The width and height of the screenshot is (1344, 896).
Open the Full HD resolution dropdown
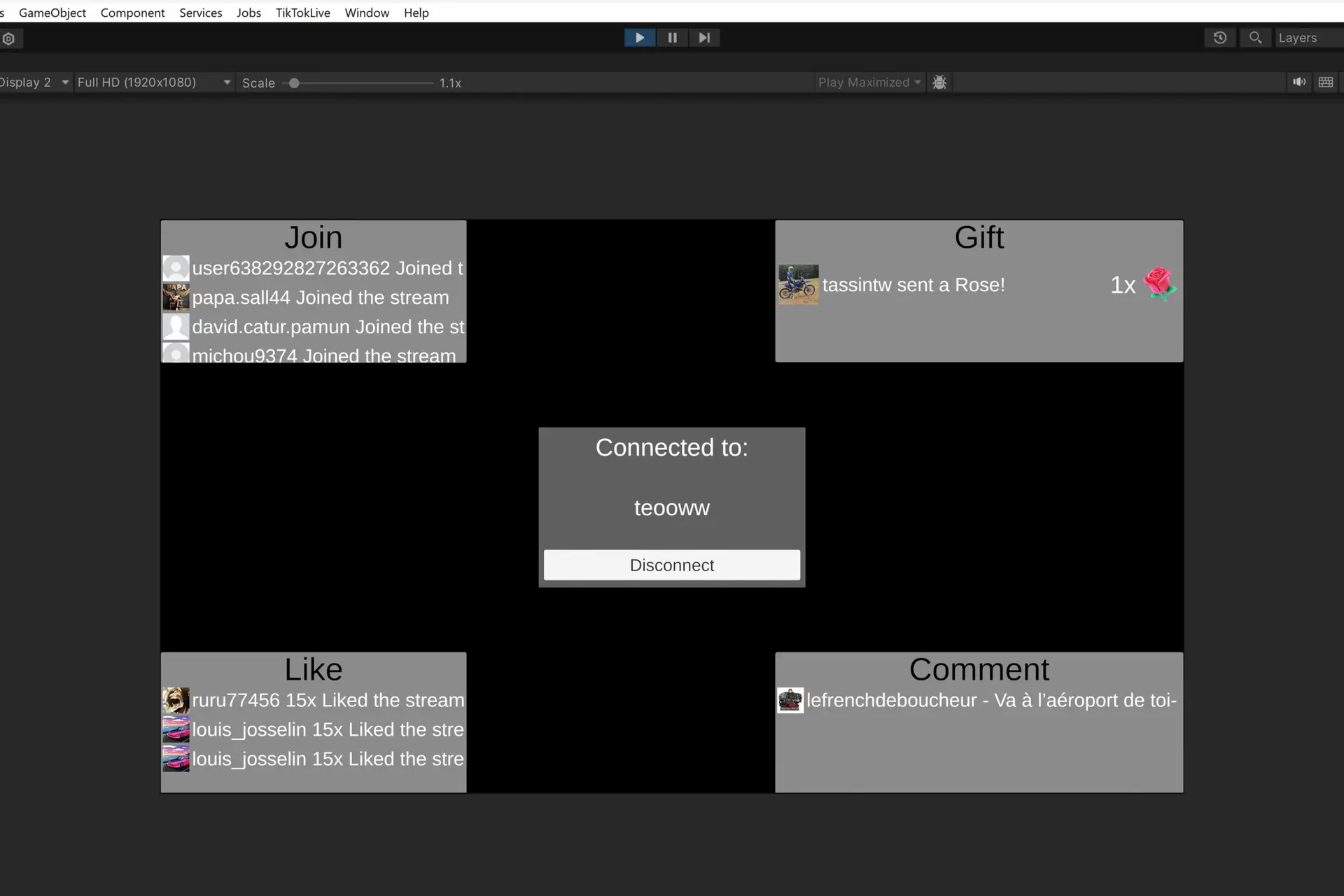(153, 83)
